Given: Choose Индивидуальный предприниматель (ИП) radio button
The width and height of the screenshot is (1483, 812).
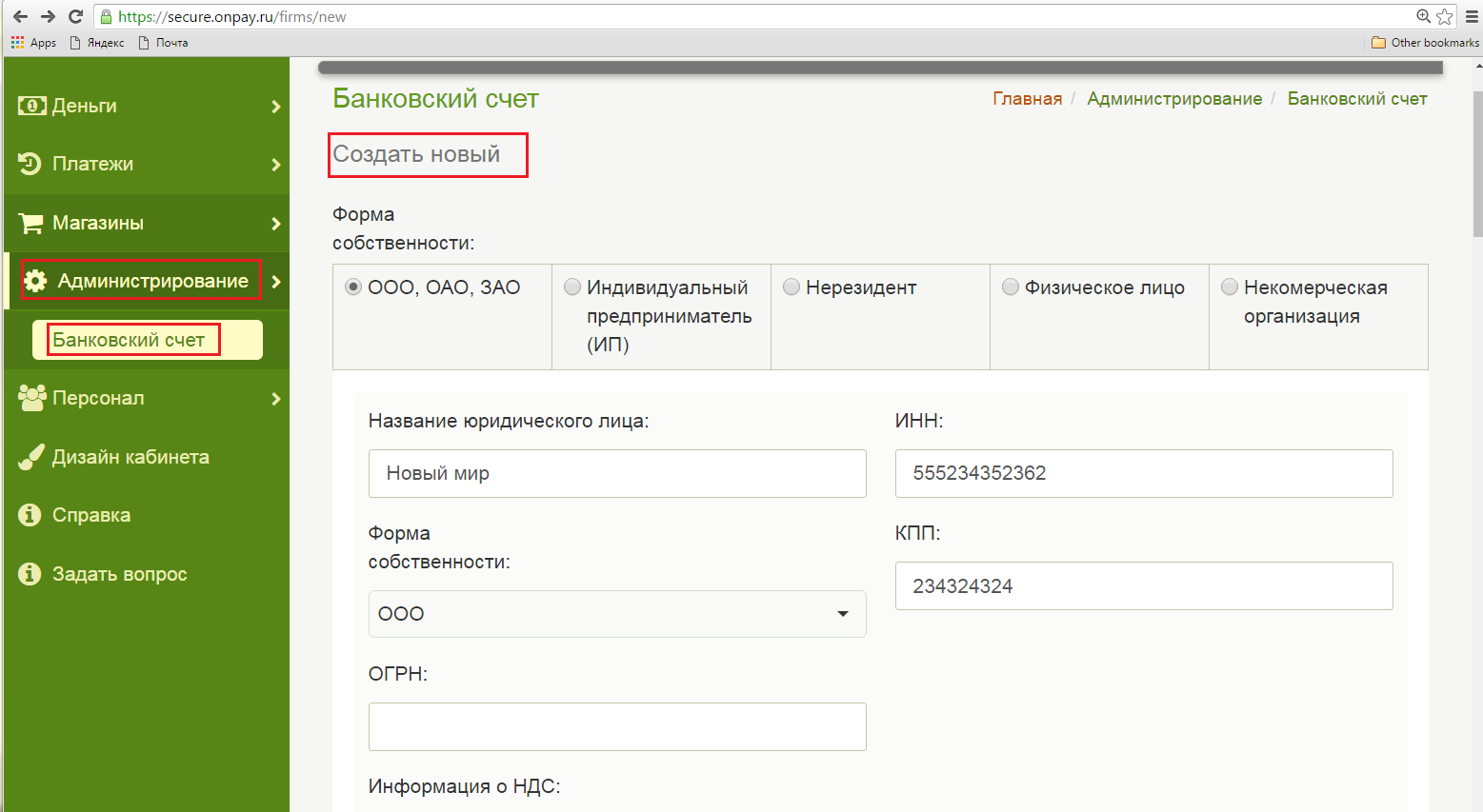Looking at the screenshot, I should coord(572,287).
